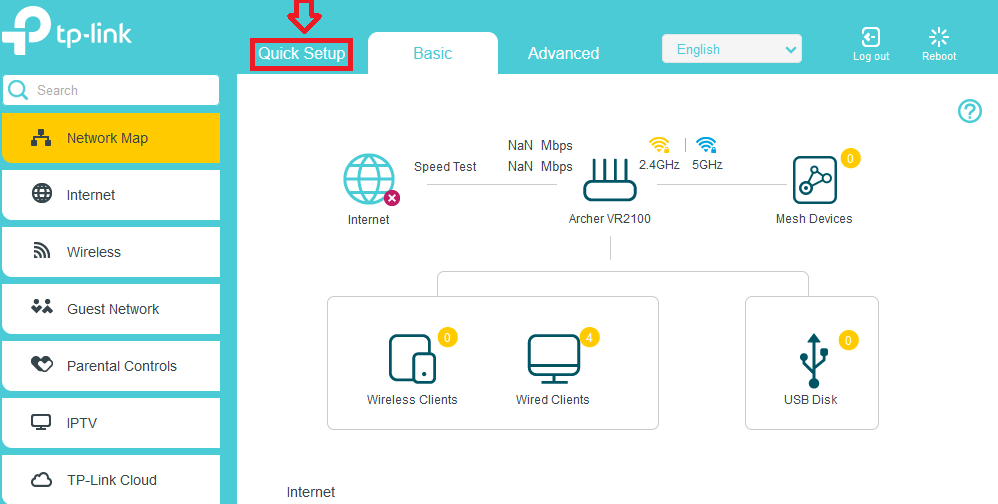Click the IPTV monitor icon
This screenshot has width=998, height=504.
tap(41, 422)
